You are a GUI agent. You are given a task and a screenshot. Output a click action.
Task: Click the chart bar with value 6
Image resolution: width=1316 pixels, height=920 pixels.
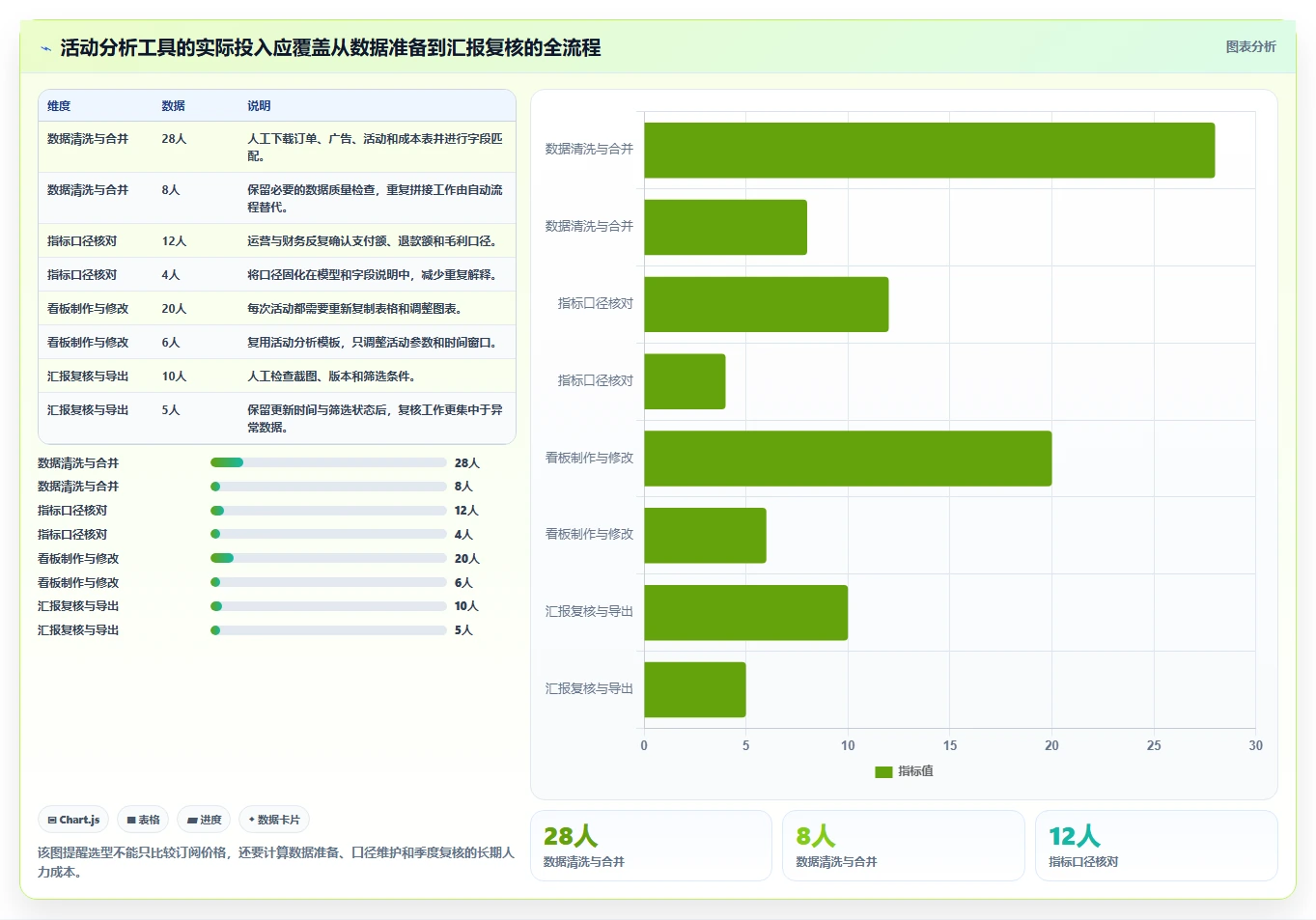tap(706, 535)
